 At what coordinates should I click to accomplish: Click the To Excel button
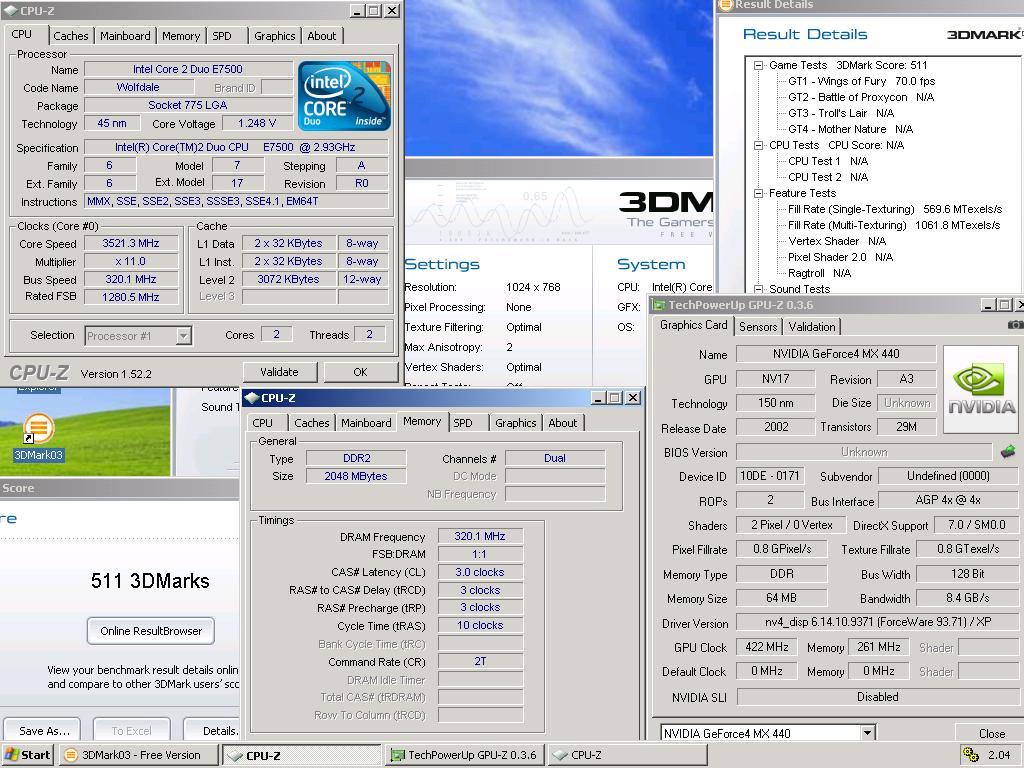(131, 731)
